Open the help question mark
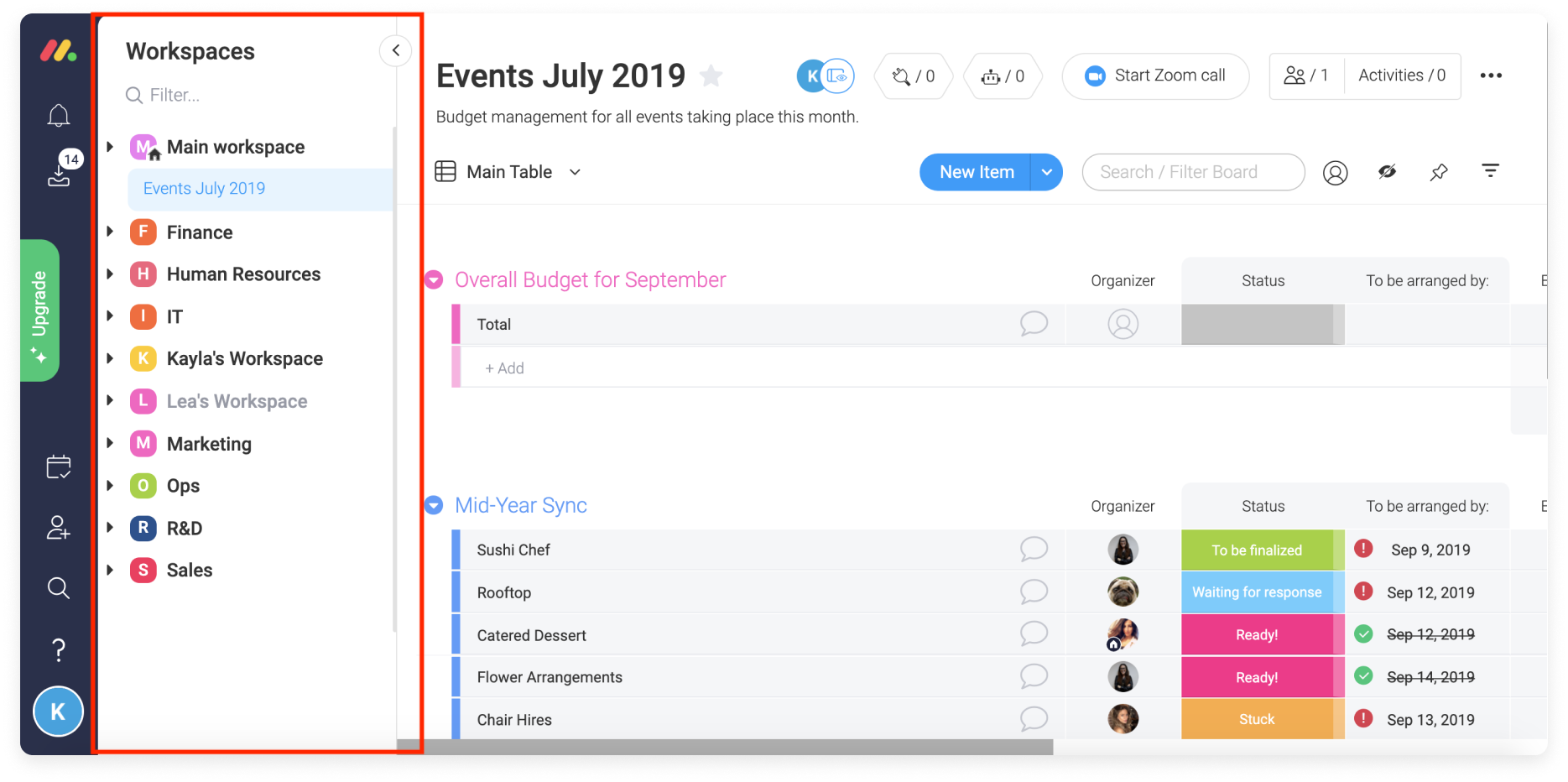Screen dimensions: 1568x782 (58, 649)
